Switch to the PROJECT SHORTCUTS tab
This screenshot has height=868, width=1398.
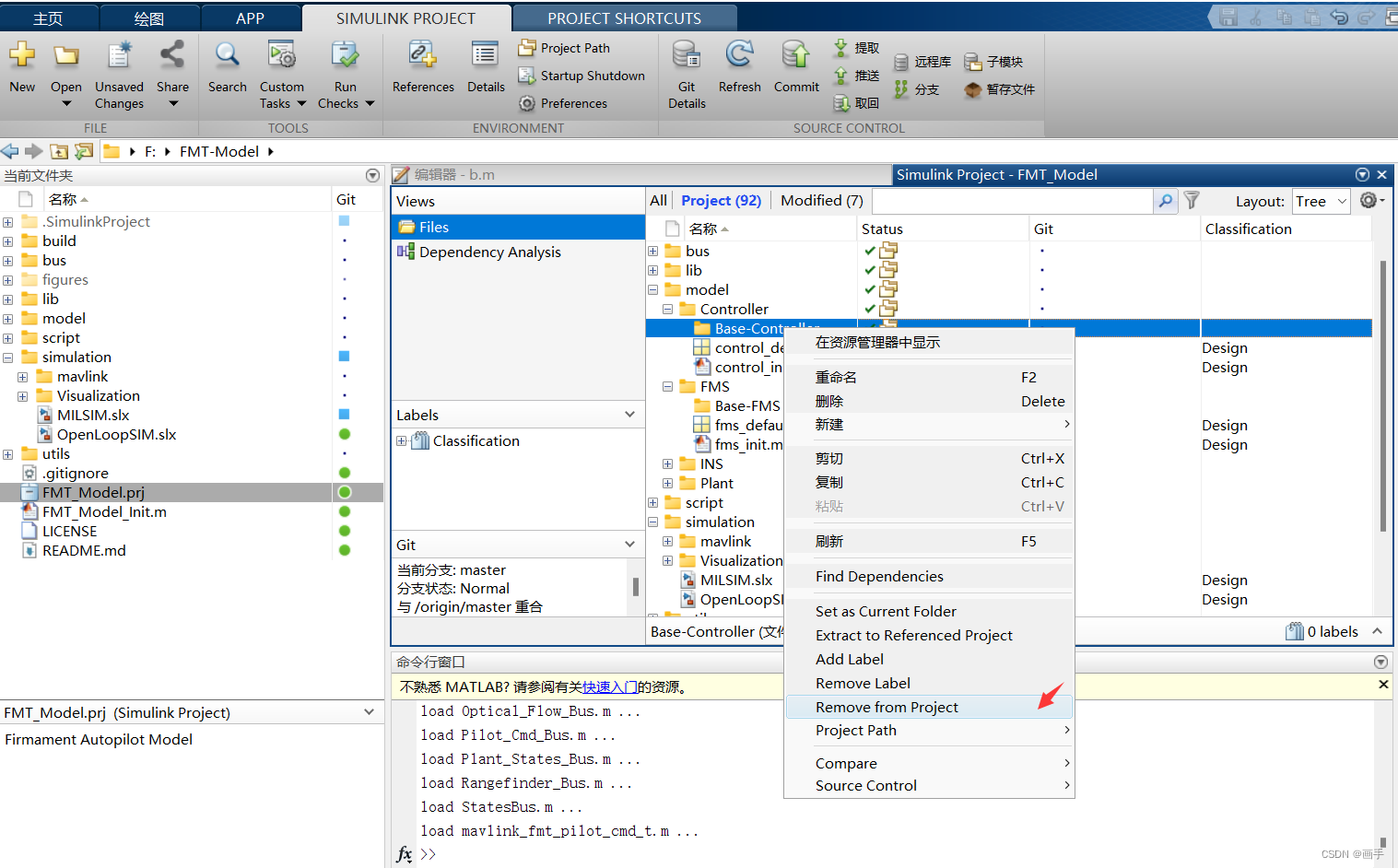624,18
